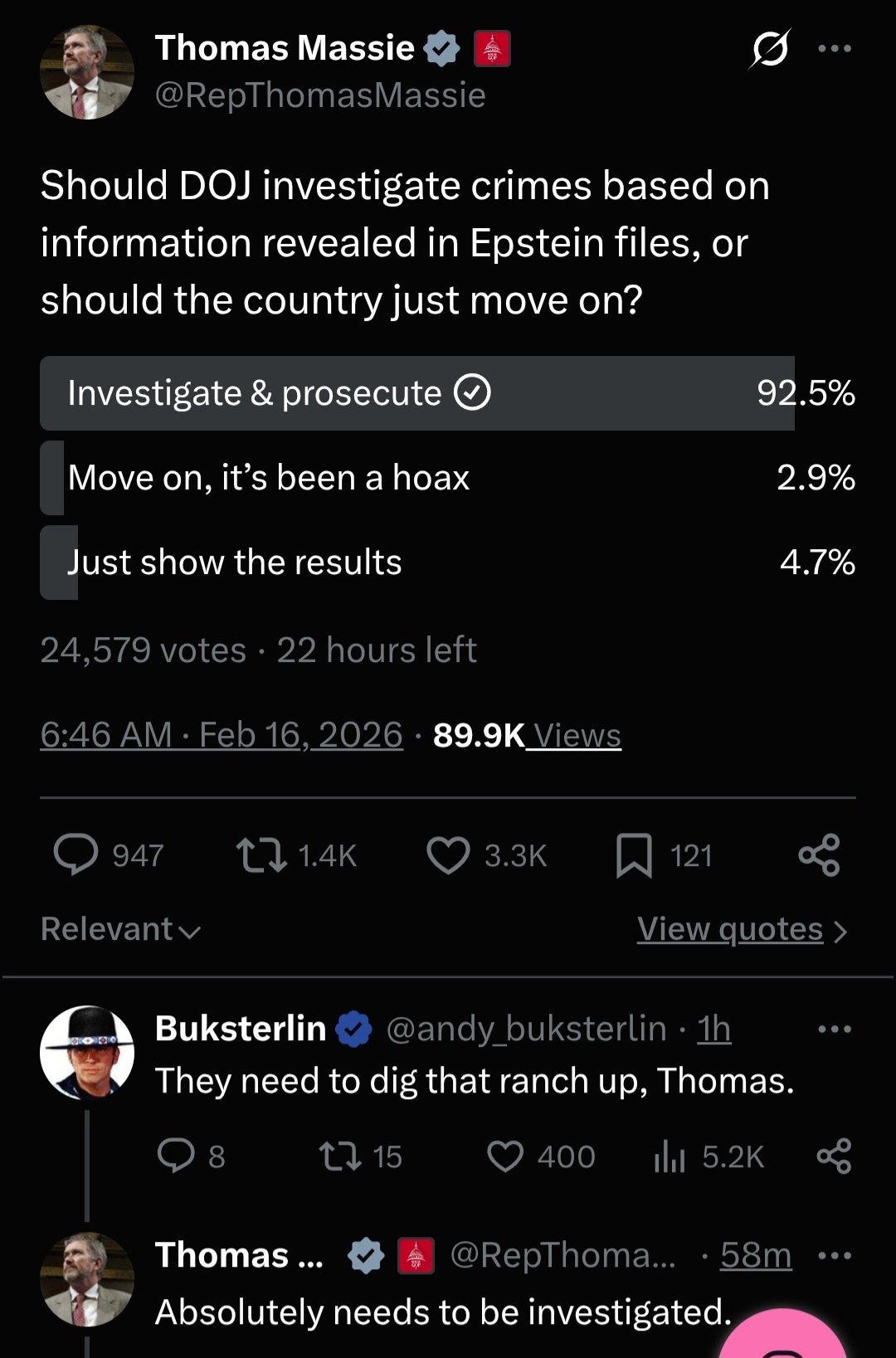Like the main post with 3.3K likes
Image resolution: width=896 pixels, height=1358 pixels.
tap(448, 855)
